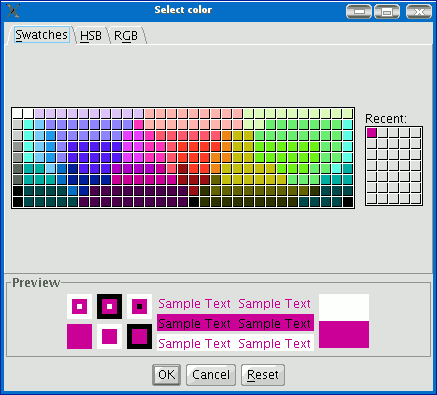Choose the white swatch in the grid's top-left corner
This screenshot has width=437, height=395.
[x=17, y=113]
